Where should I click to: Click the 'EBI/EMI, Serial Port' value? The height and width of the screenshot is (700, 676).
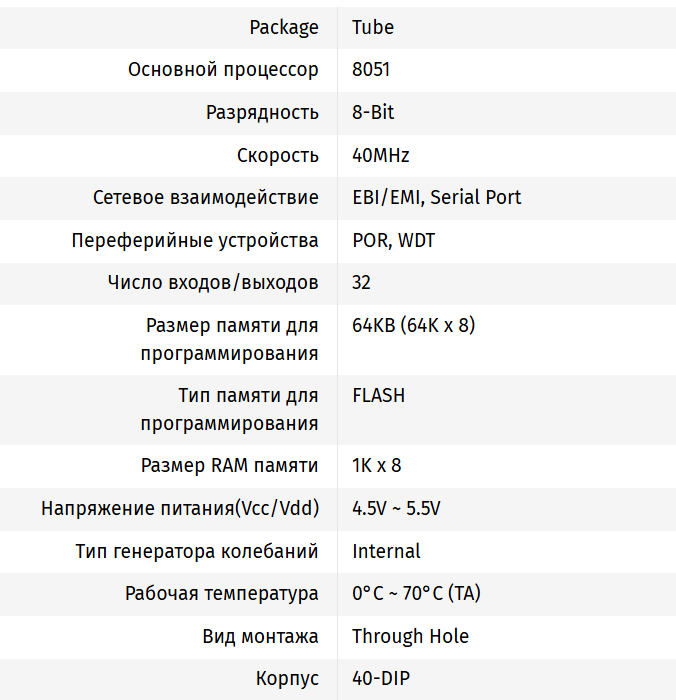tap(437, 197)
